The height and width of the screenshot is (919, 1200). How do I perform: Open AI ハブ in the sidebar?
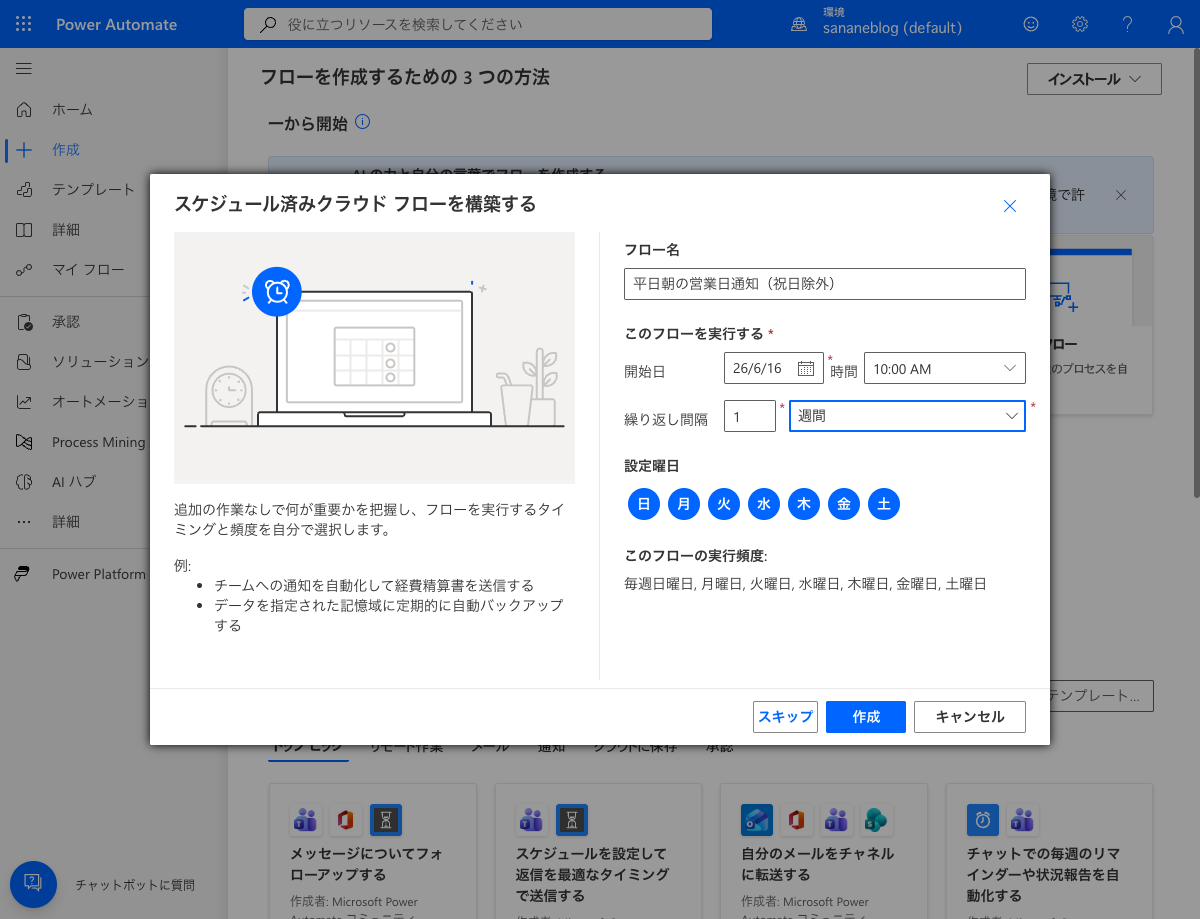pos(74,481)
